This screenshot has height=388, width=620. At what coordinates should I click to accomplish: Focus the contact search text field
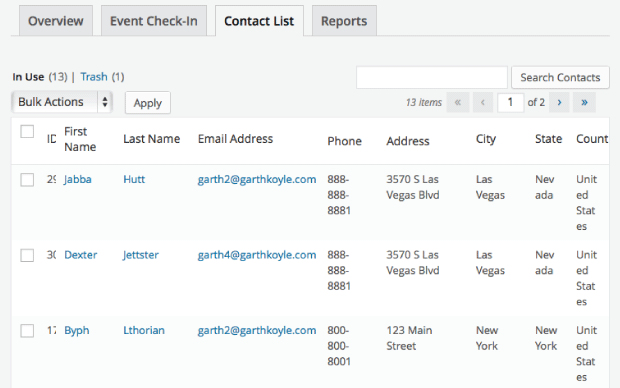[x=432, y=78]
